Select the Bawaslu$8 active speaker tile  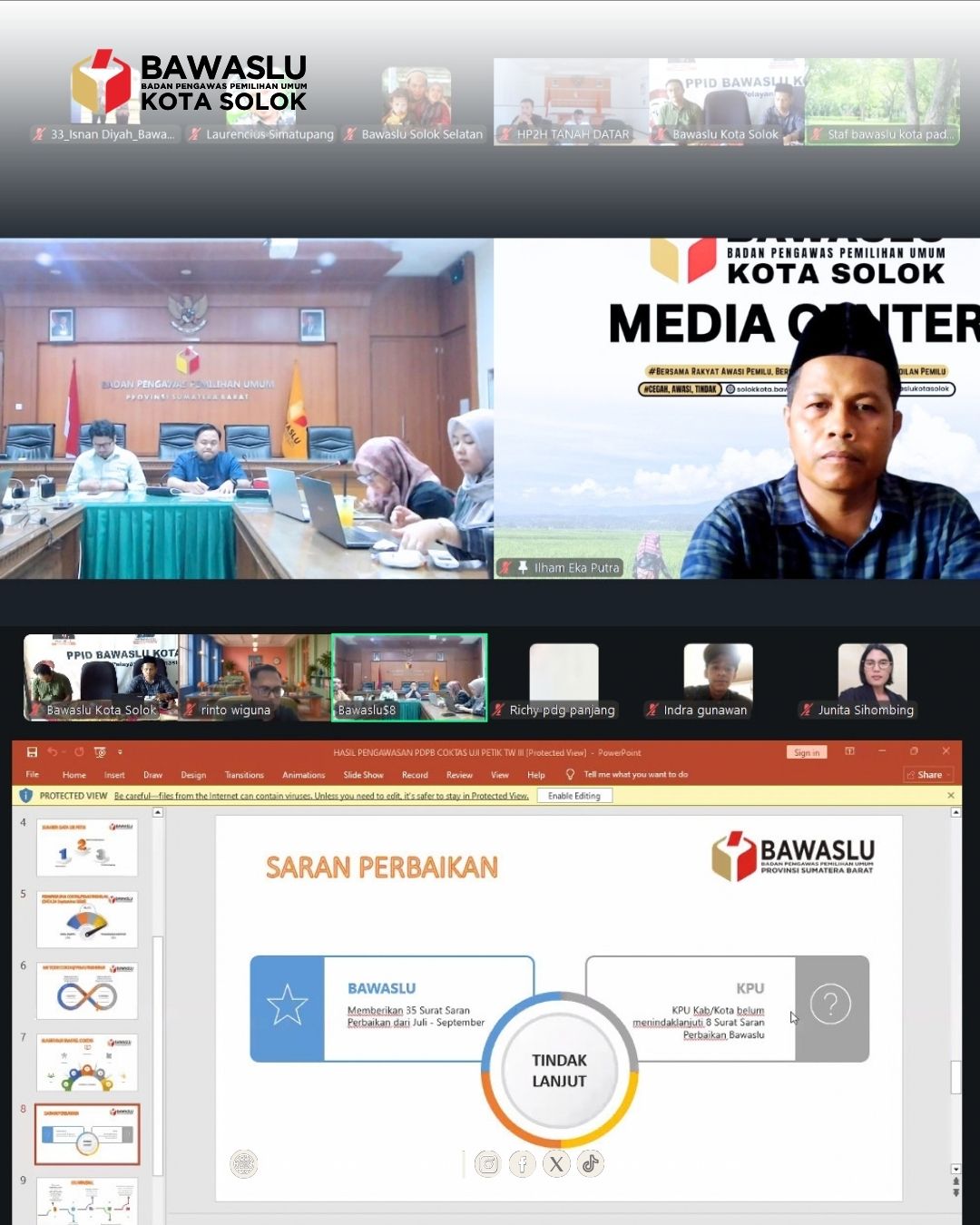pyautogui.click(x=409, y=677)
